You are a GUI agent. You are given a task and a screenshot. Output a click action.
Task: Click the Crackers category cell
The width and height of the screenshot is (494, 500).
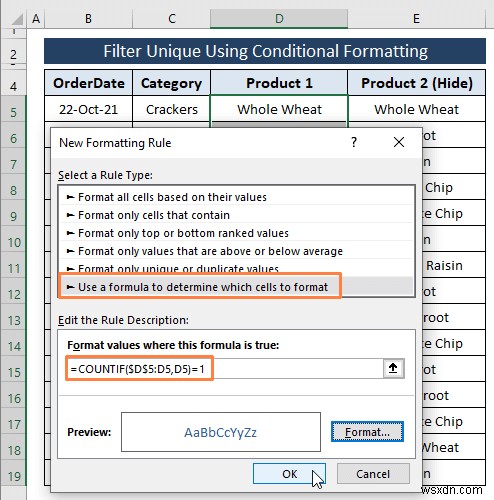point(172,109)
